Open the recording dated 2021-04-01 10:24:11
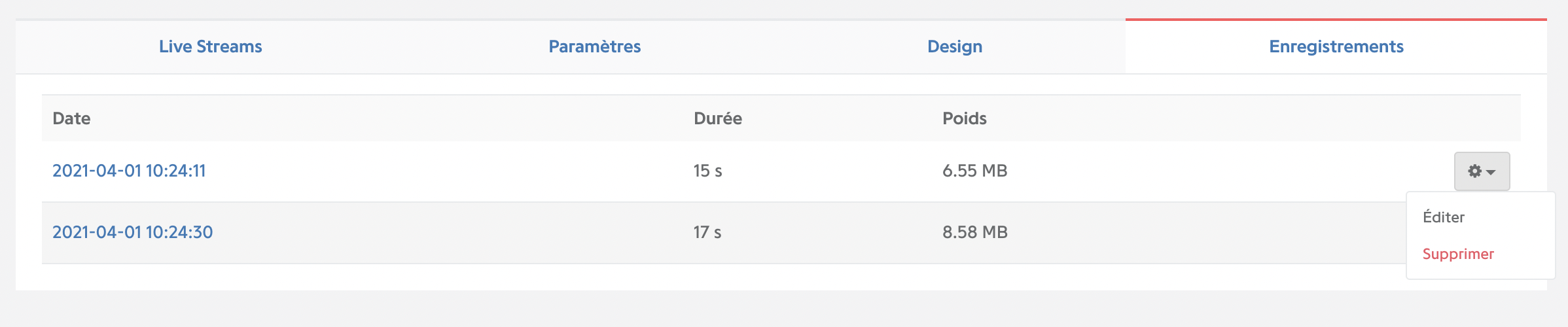The width and height of the screenshot is (1568, 327). (129, 171)
